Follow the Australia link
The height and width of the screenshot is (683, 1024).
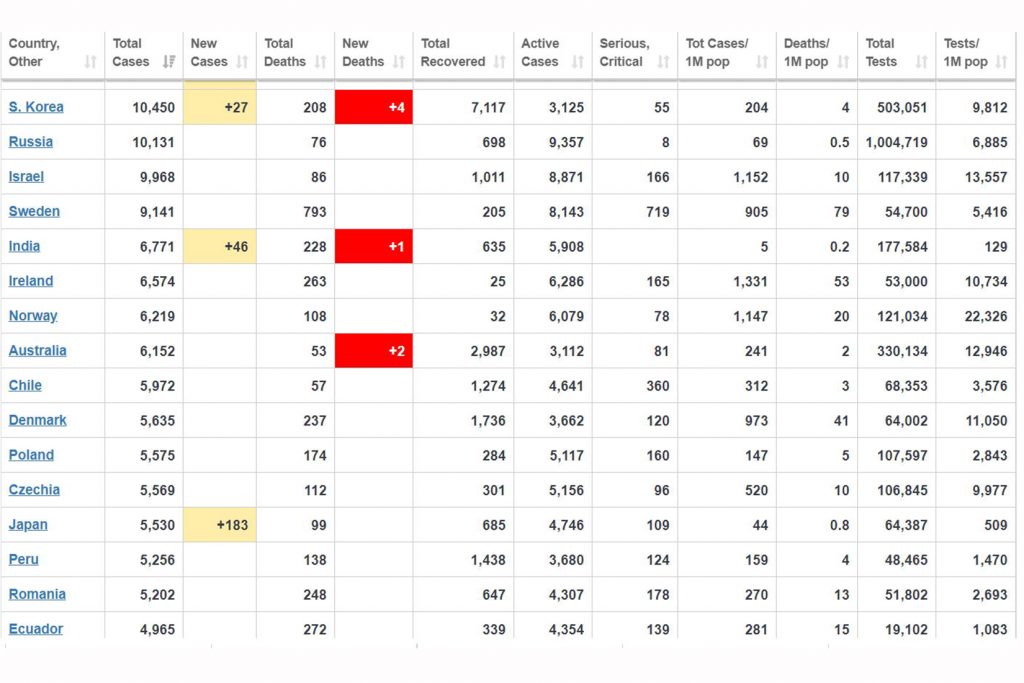click(x=38, y=351)
